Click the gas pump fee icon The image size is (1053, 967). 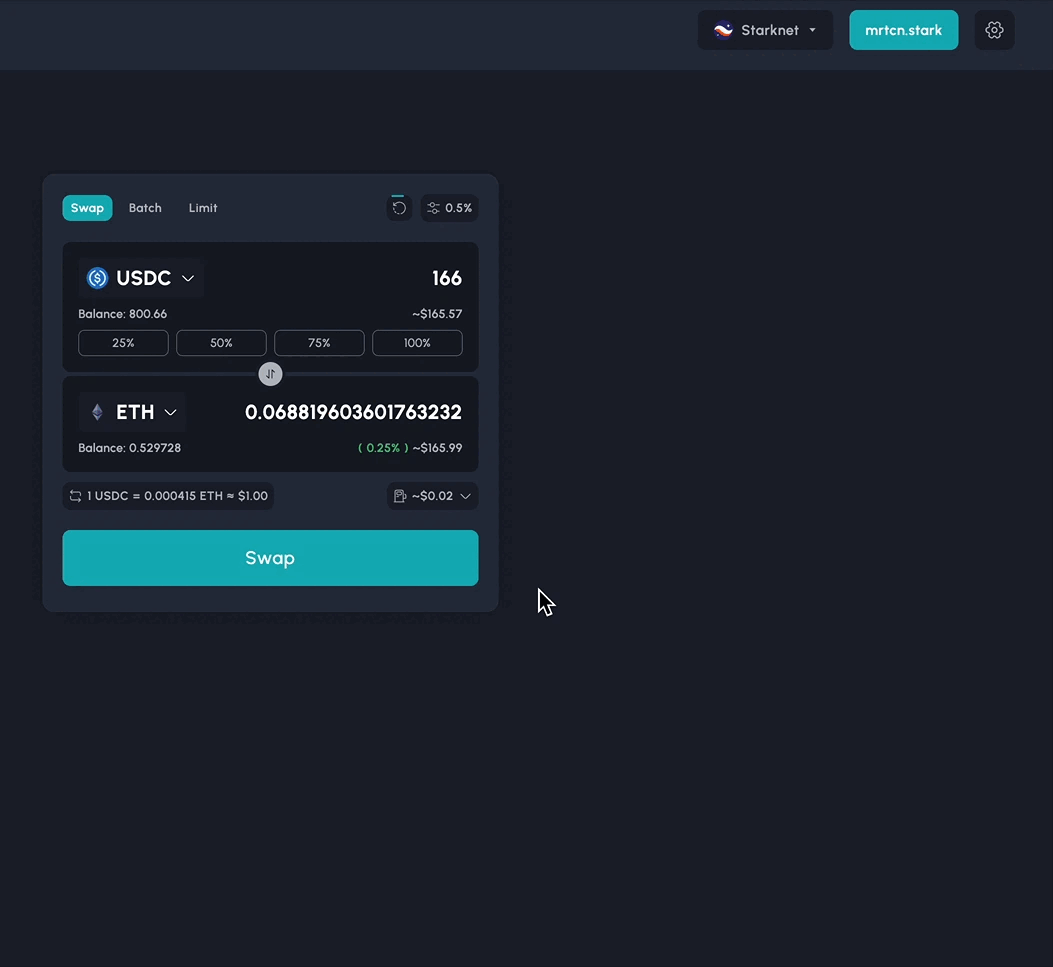click(400, 496)
